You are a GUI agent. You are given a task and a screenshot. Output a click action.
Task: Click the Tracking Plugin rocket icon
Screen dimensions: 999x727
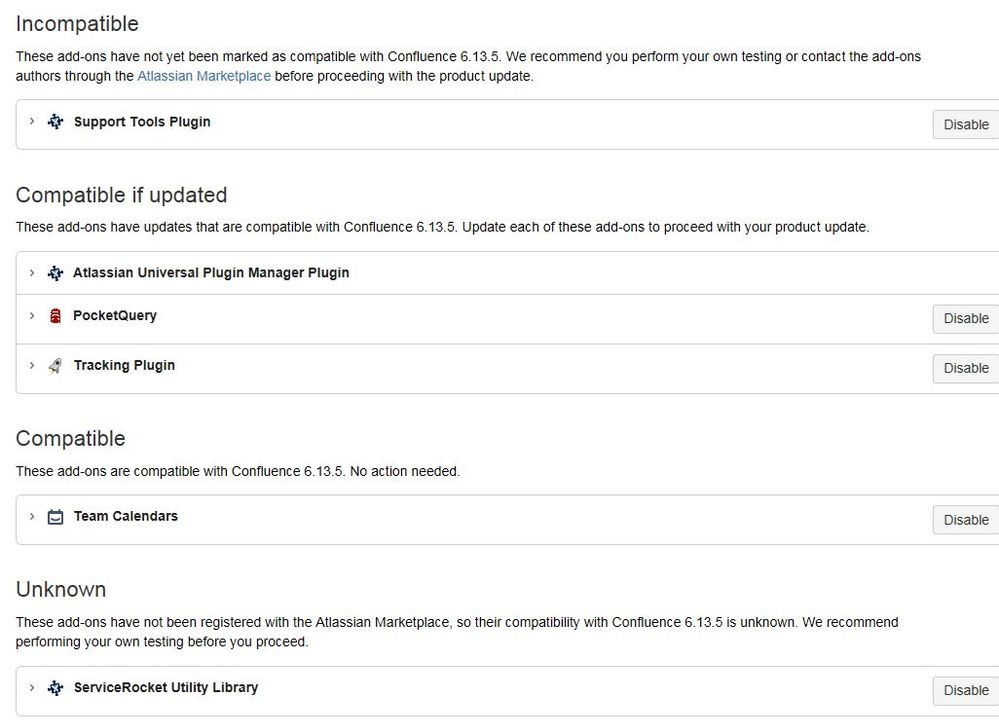pos(55,366)
